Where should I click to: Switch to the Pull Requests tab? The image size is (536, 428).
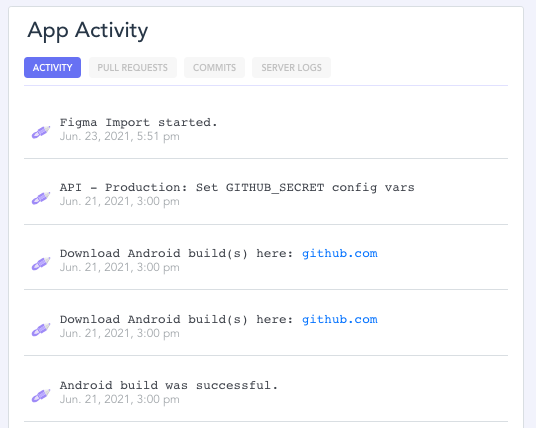coord(133,68)
